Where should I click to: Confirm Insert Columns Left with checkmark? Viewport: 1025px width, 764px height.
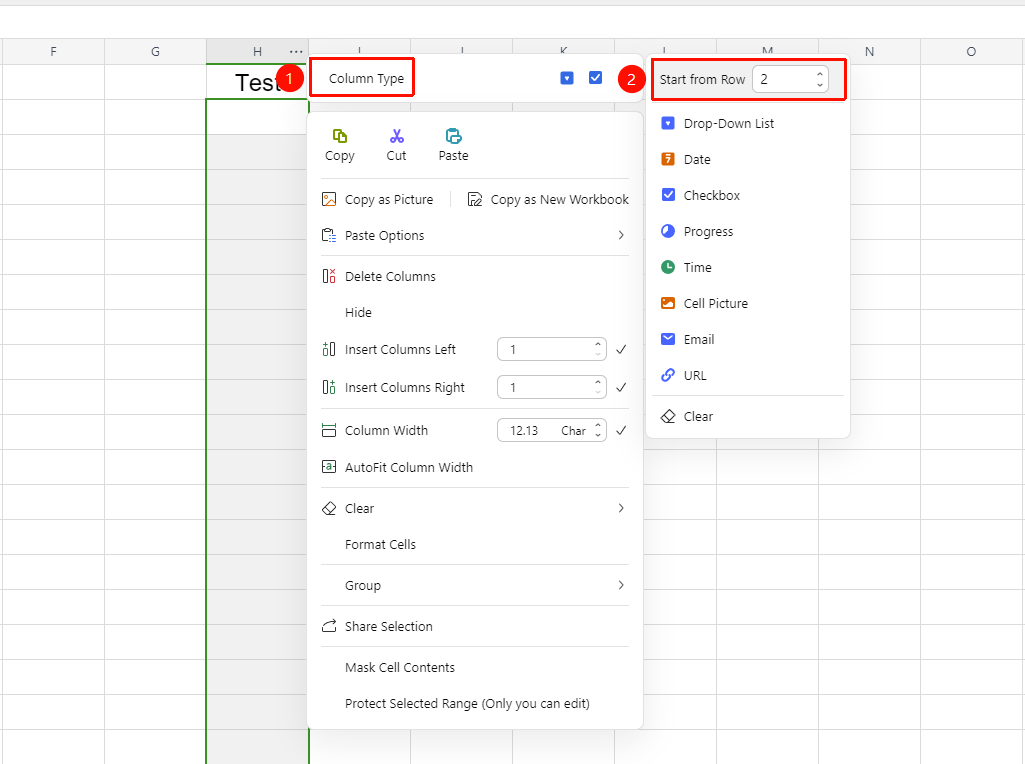coord(621,350)
